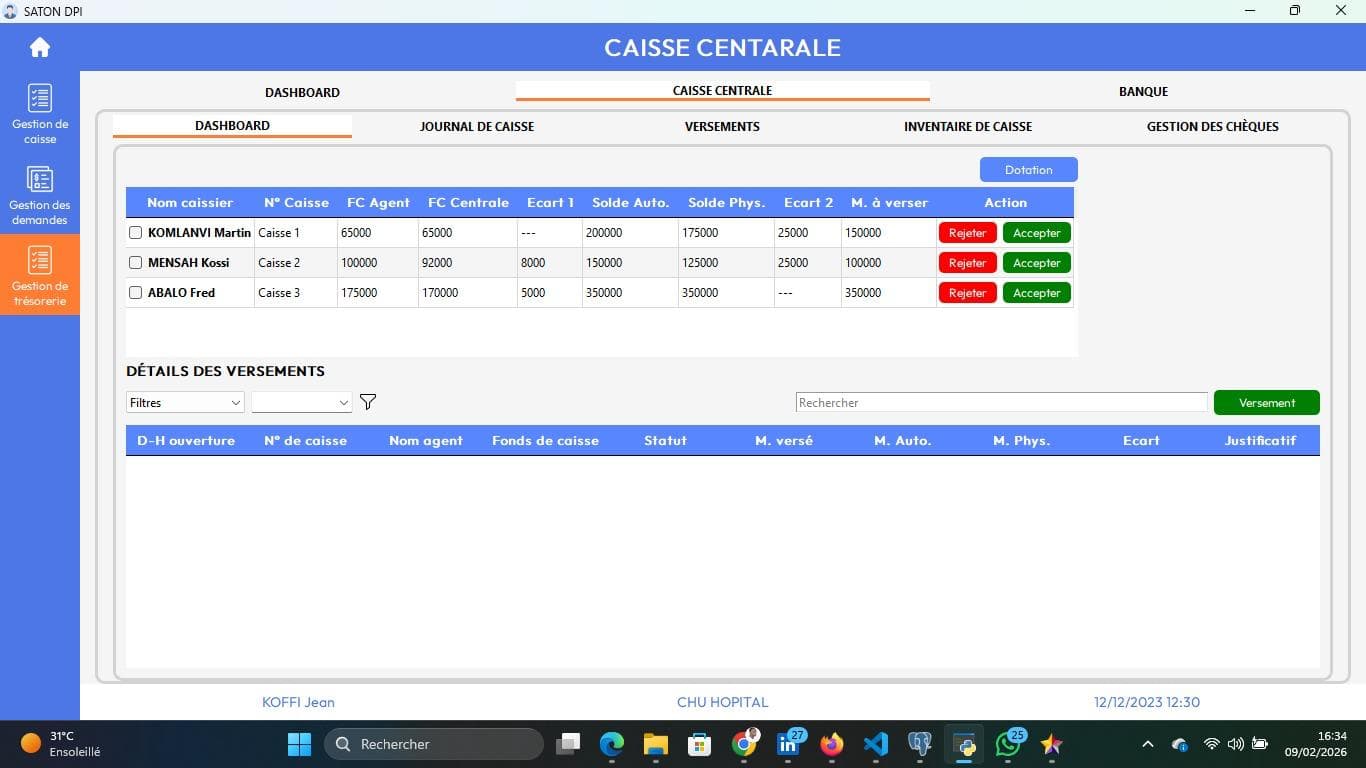Open the empty dropdown beside Filtres
This screenshot has height=768, width=1366.
point(302,402)
